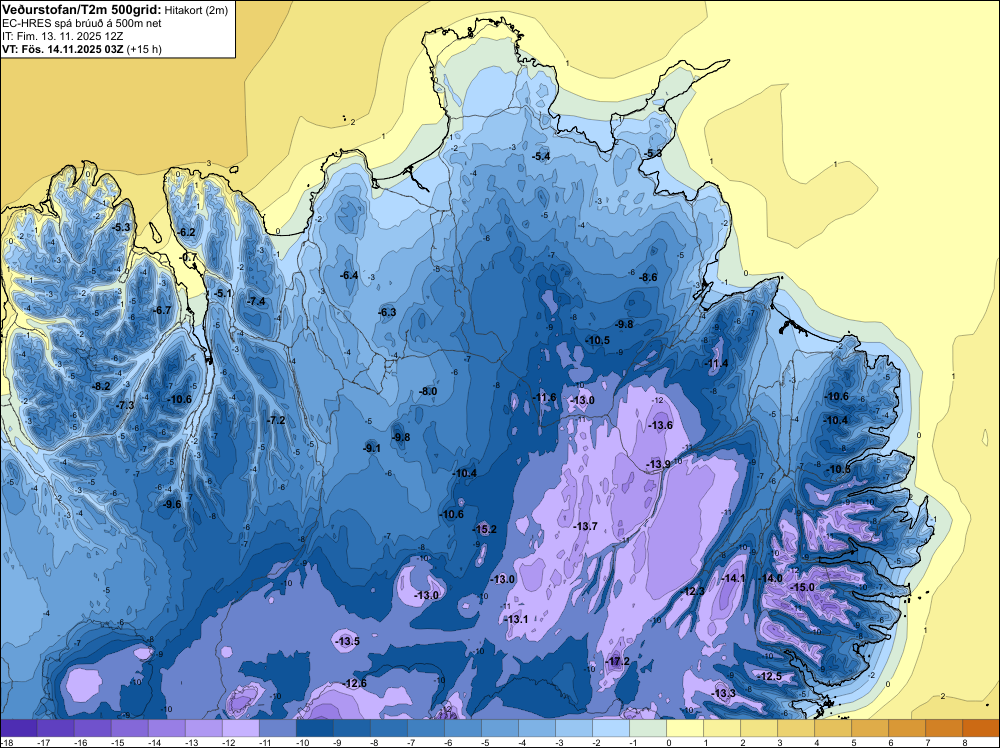The height and width of the screenshot is (748, 1000).
Task: Click the -6.2 temperature label
Action: (186, 233)
